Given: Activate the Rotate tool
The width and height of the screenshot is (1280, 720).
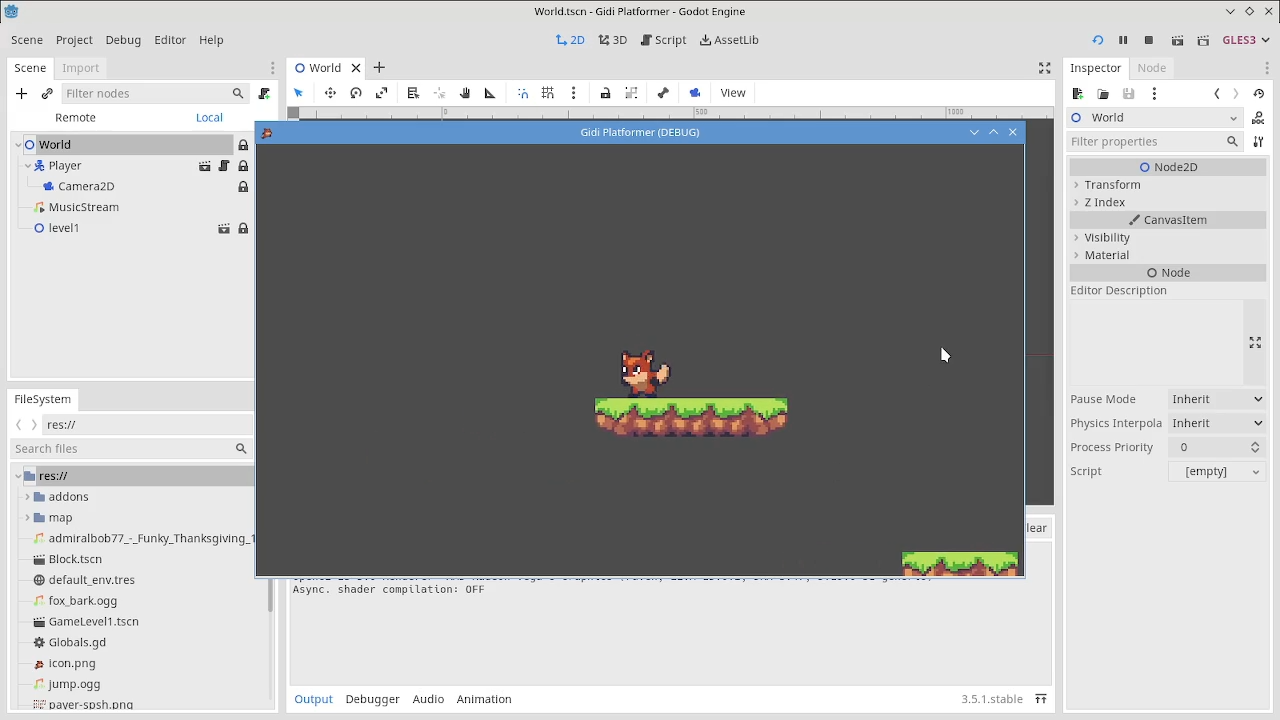Looking at the screenshot, I should (356, 92).
